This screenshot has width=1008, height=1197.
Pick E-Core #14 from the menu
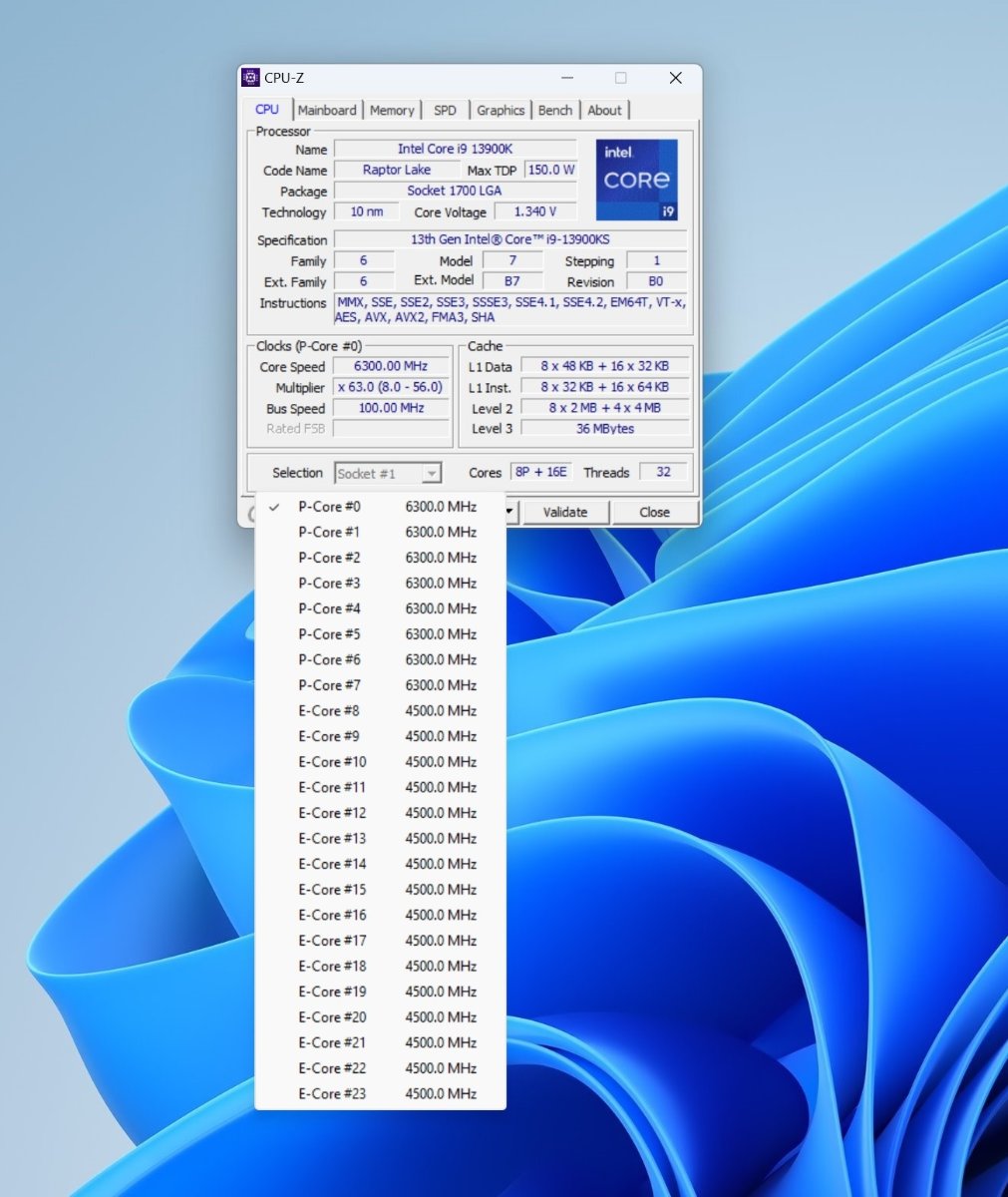381,864
